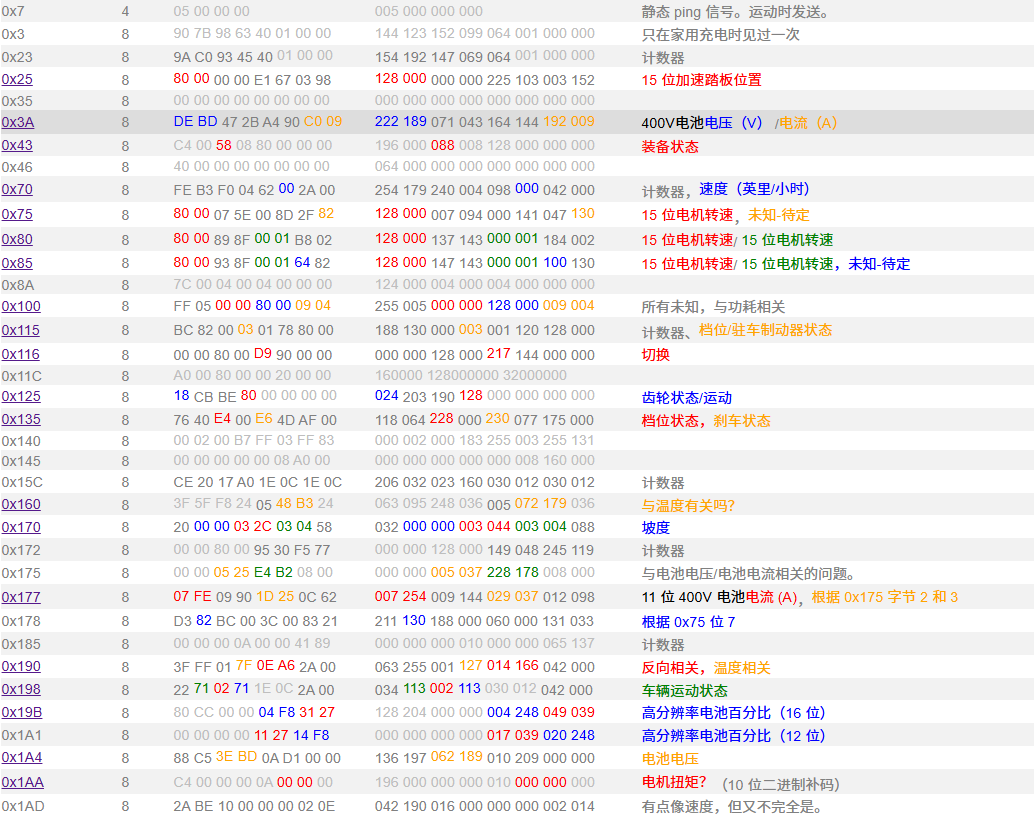Click the 0x116 ID link
1034x815 pixels.
click(x=21, y=354)
